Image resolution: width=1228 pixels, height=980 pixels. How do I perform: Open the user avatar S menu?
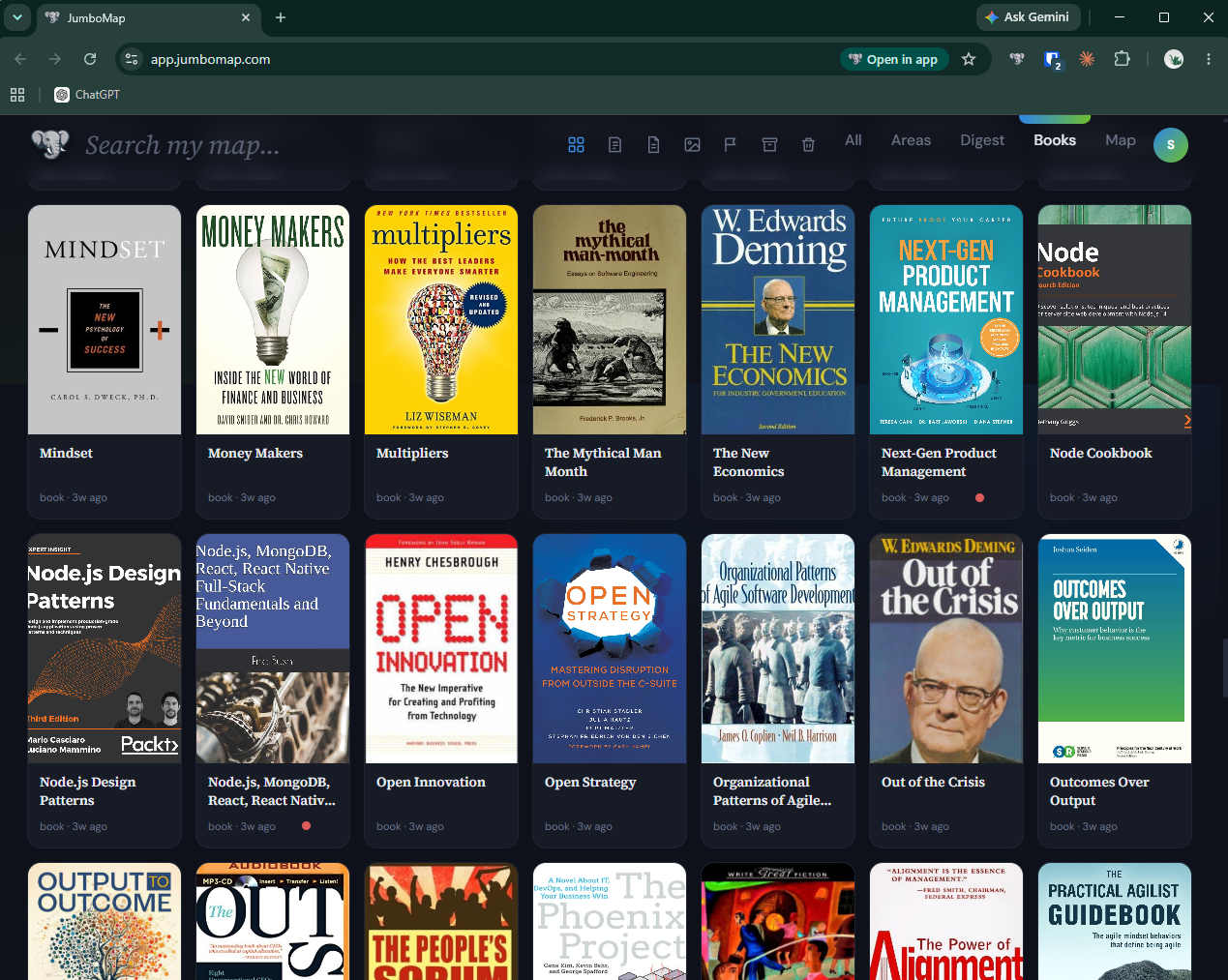pos(1171,144)
